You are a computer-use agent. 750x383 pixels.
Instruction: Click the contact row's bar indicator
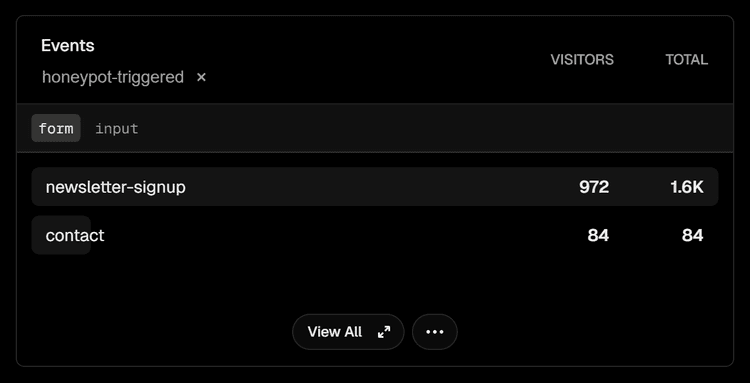61,235
